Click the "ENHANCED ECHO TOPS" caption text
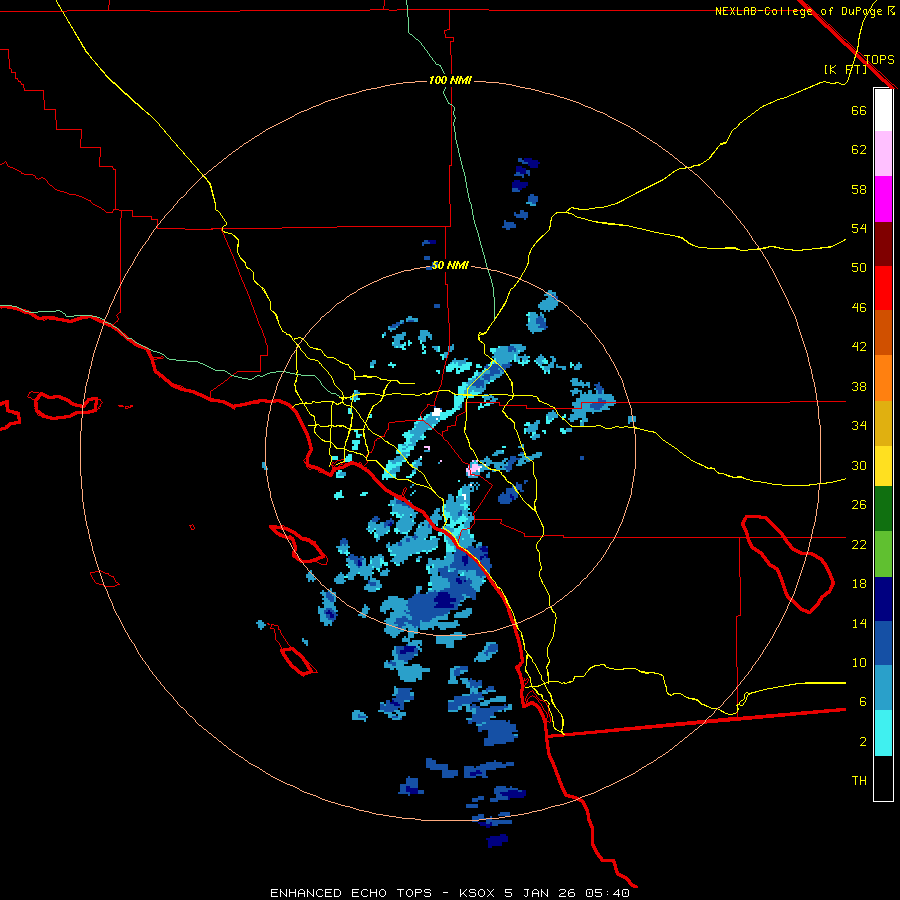 tap(351, 893)
